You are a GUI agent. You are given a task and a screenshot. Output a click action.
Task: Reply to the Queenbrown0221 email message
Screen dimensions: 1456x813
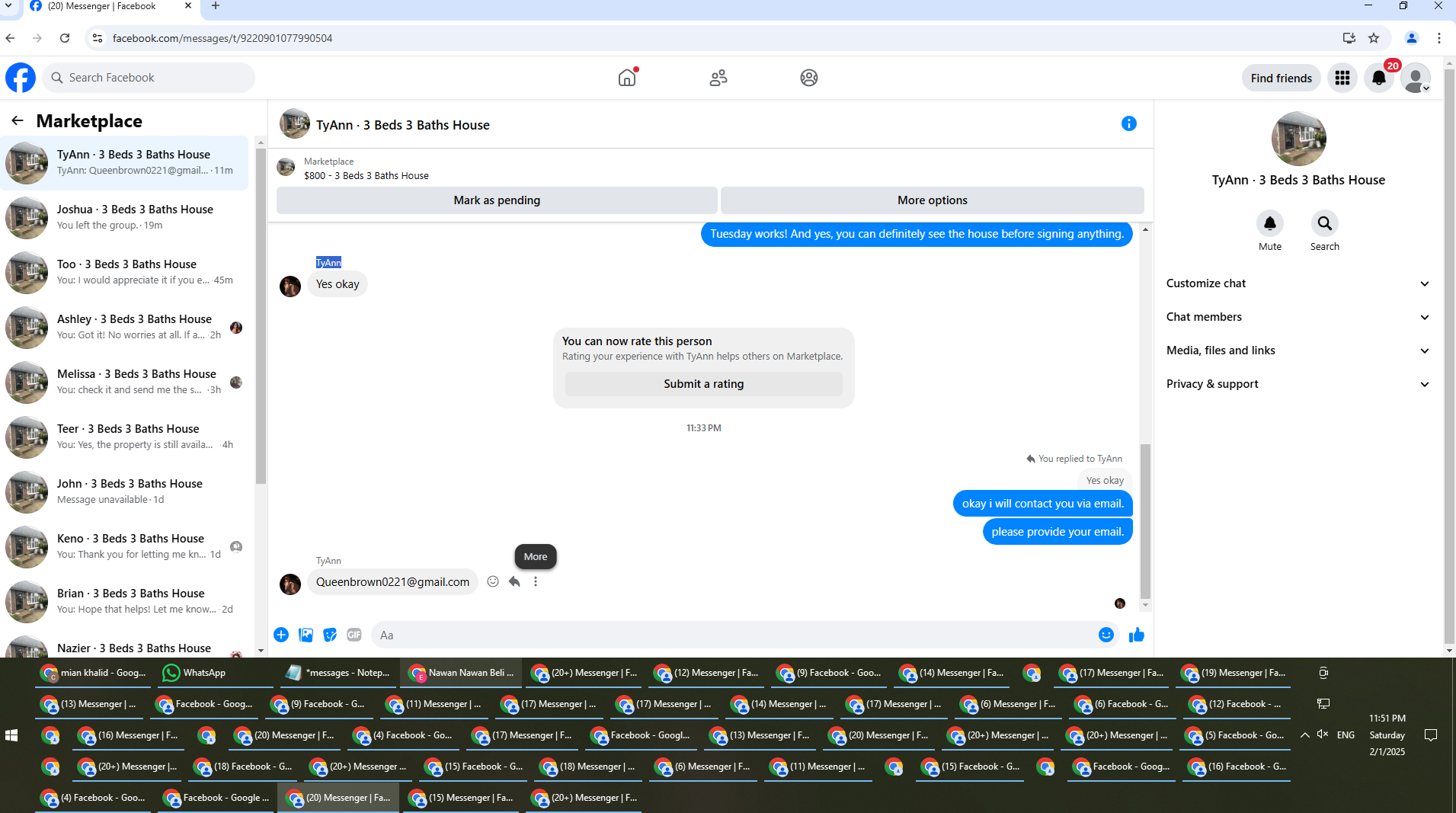click(x=514, y=581)
